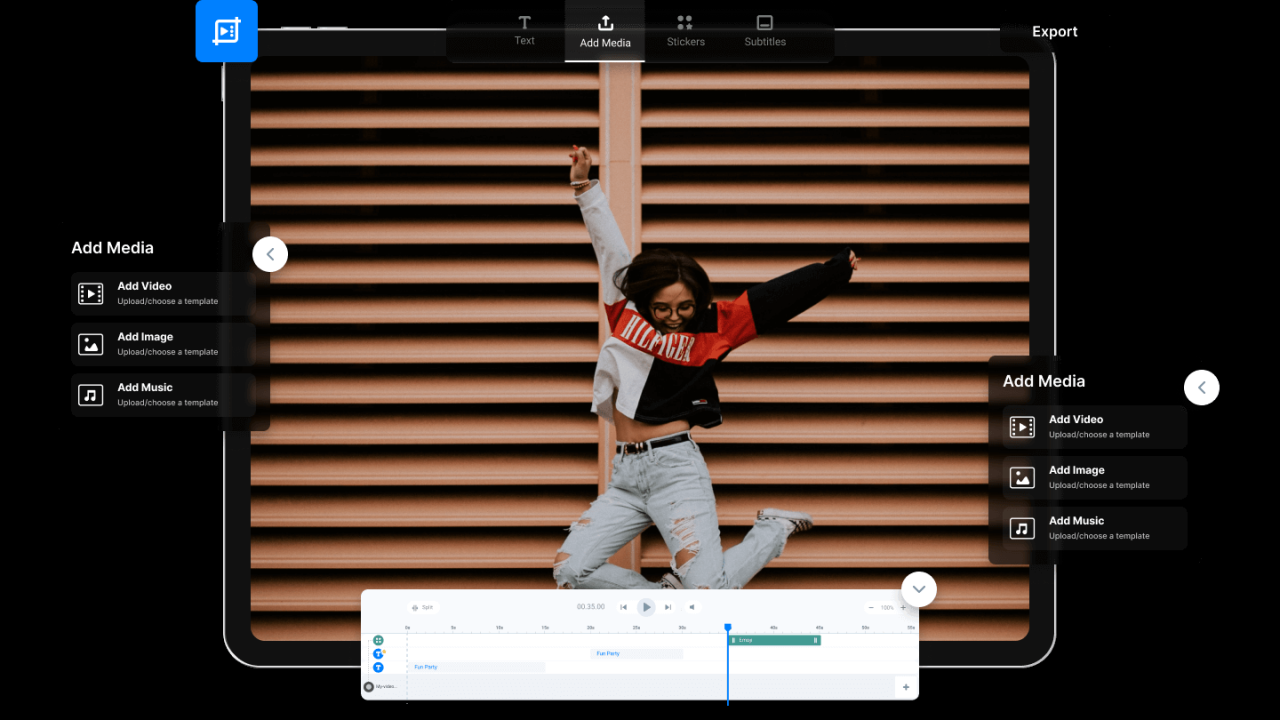This screenshot has height=720, width=1280.
Task: Click the My-video track thumbnail icon
Action: click(369, 686)
